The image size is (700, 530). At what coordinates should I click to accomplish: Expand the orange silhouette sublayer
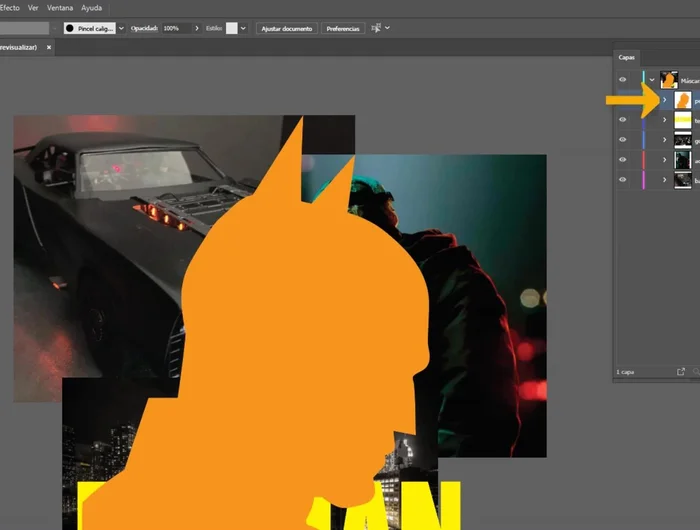click(665, 101)
